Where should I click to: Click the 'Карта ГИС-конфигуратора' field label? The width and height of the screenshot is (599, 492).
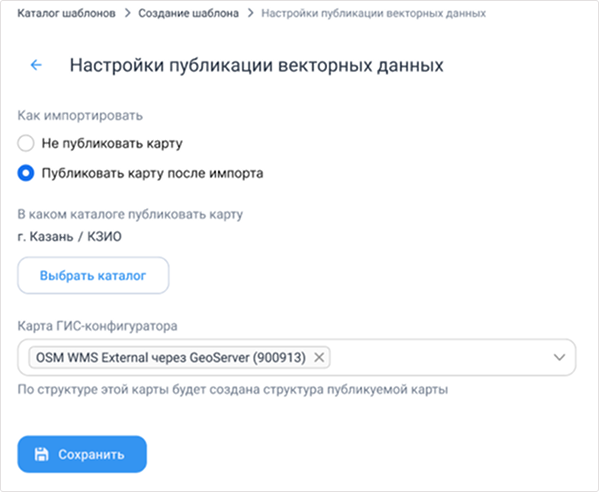point(97,326)
